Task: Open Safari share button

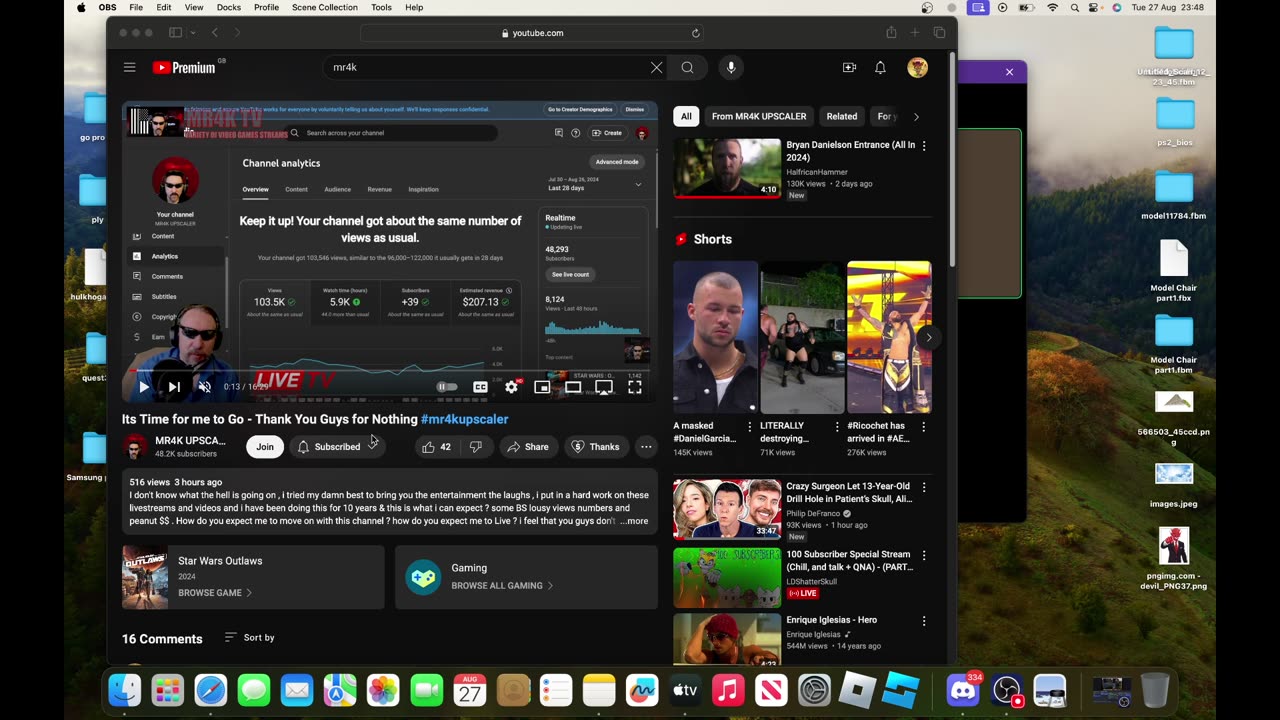Action: tap(891, 33)
